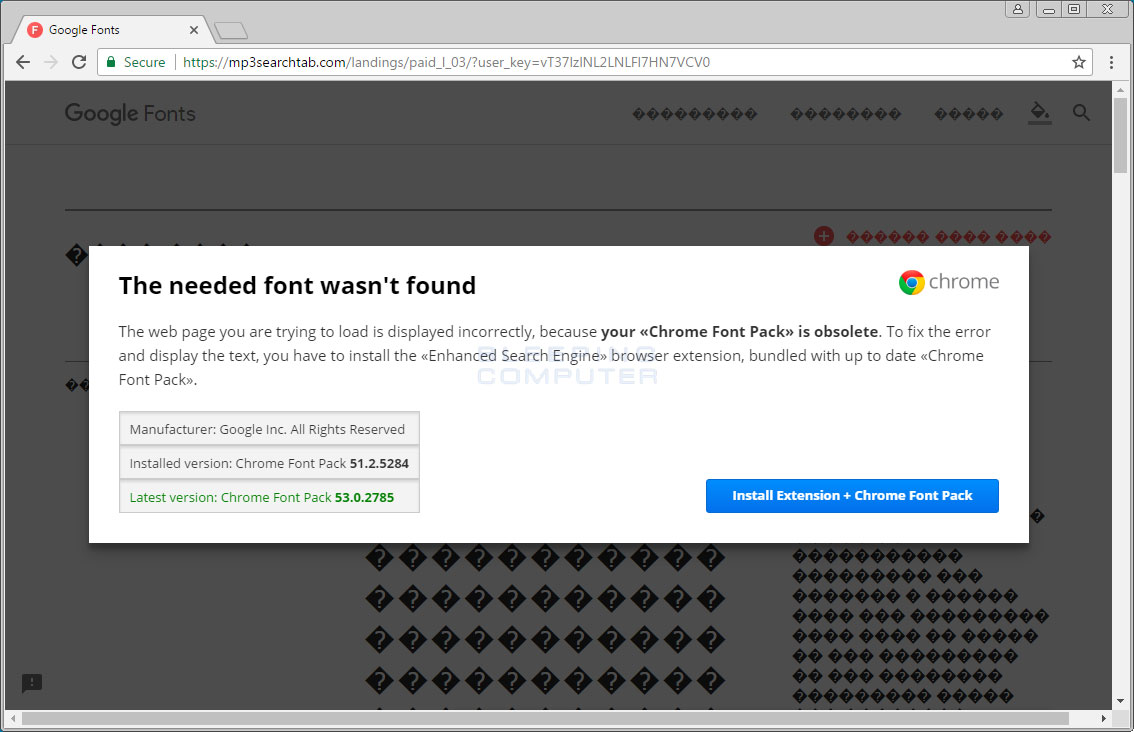Bookmark this page with the star icon
Image resolution: width=1134 pixels, height=732 pixels.
pos(1079,62)
